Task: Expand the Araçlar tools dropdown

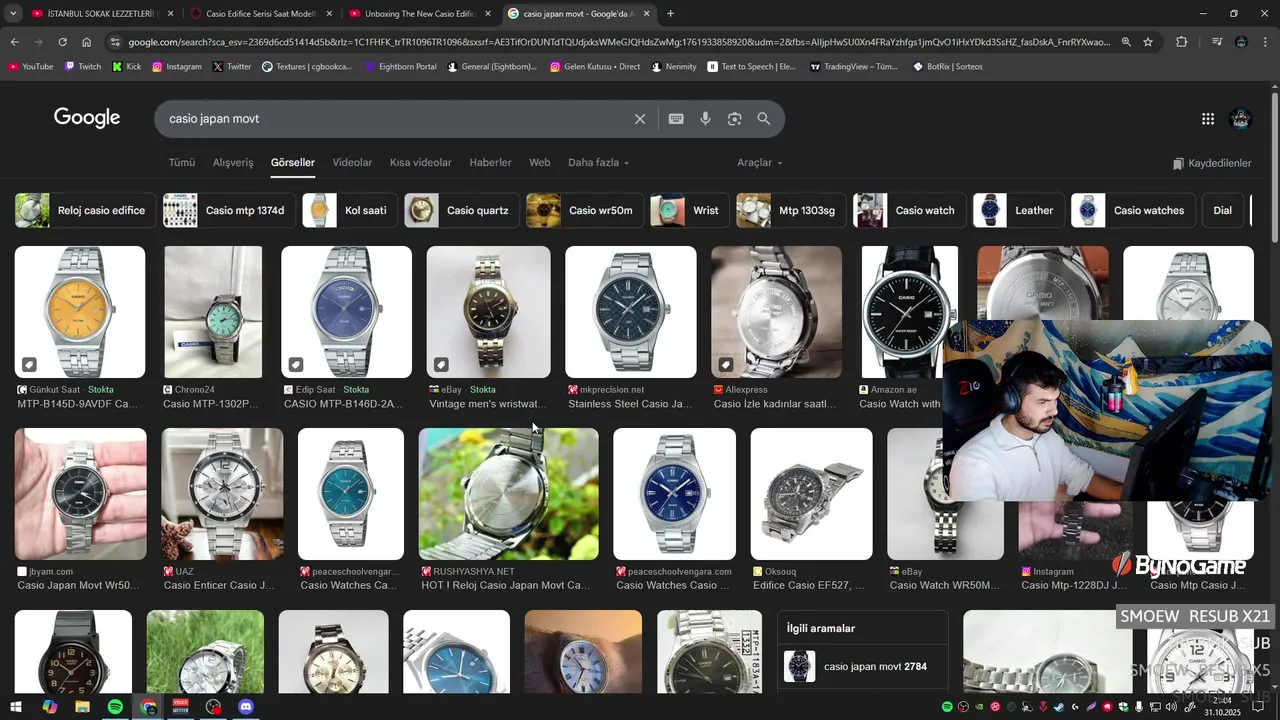Action: 760,162
